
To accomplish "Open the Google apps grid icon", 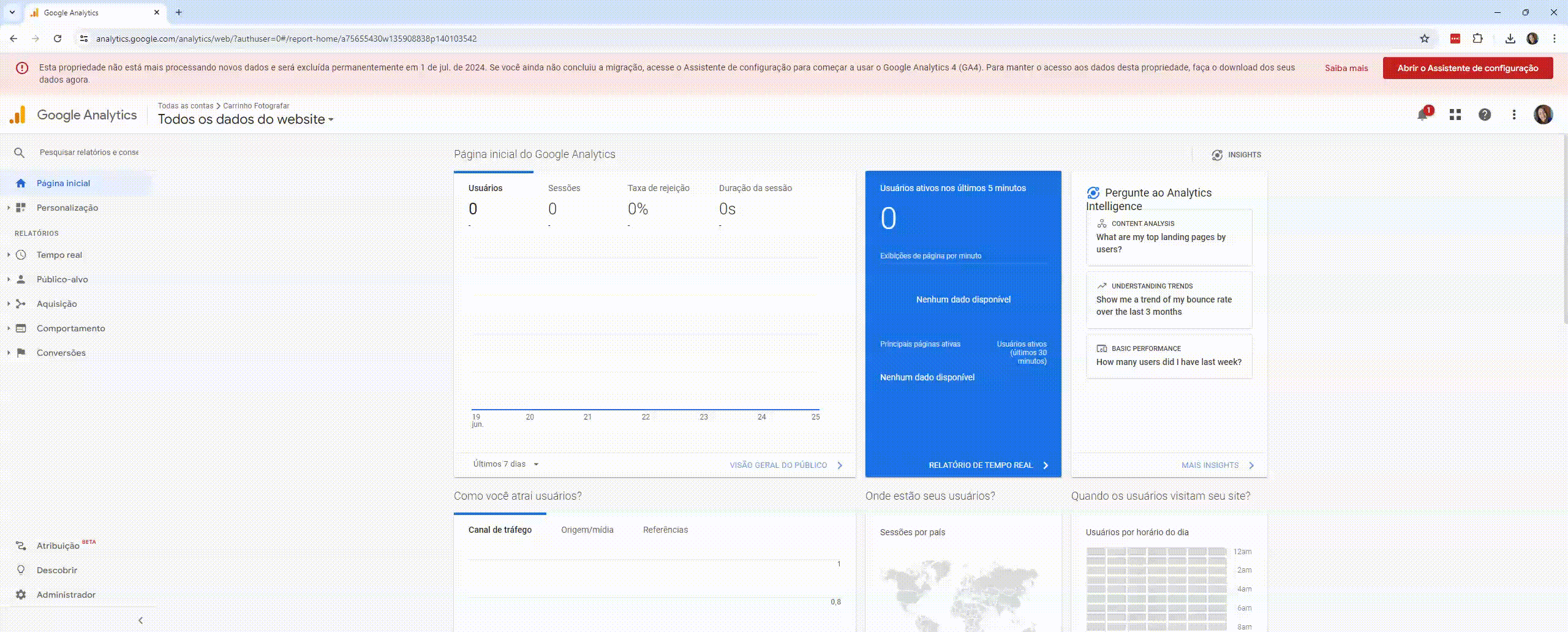I will pos(1455,115).
